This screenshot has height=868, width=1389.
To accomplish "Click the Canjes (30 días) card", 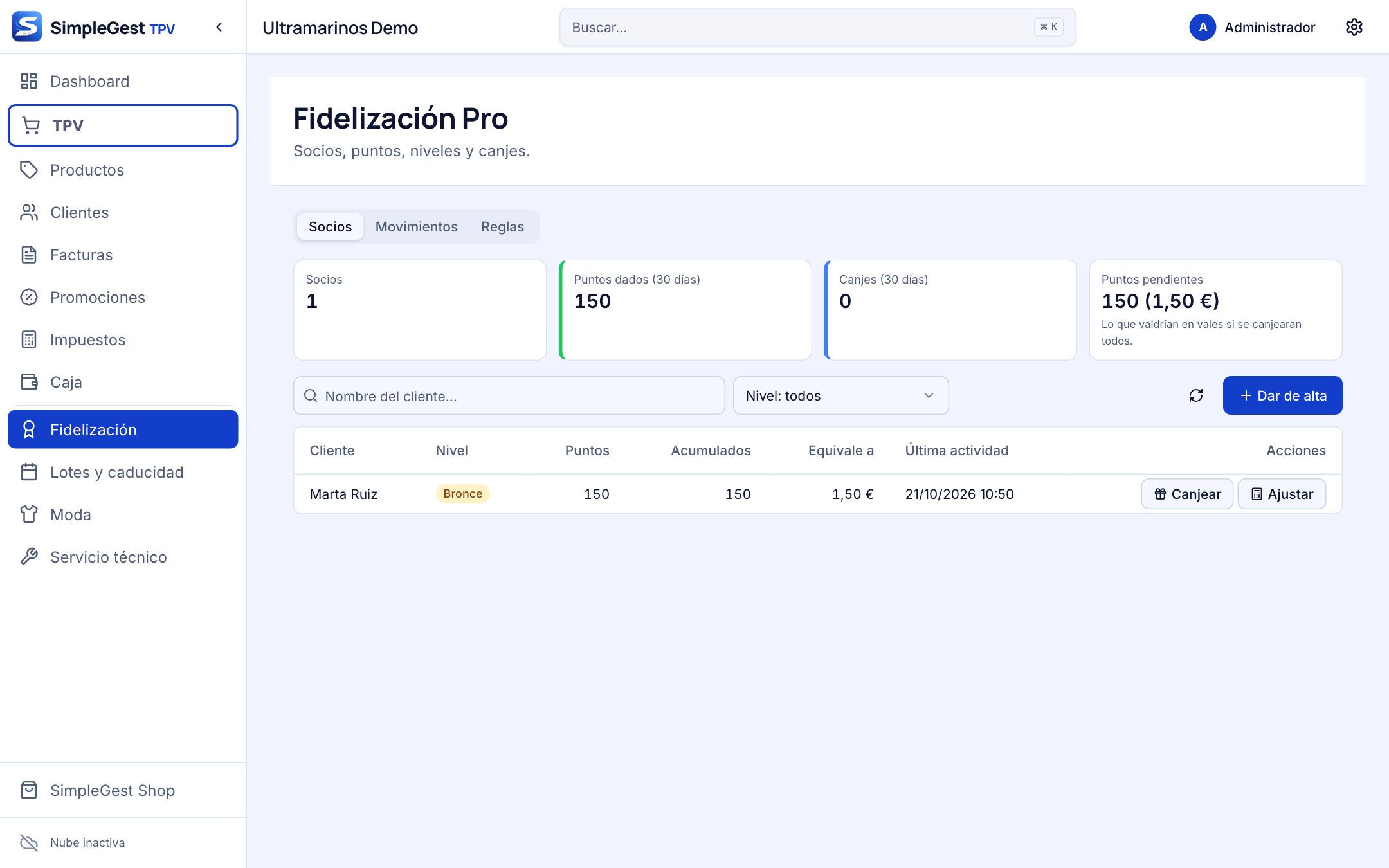I will (950, 310).
